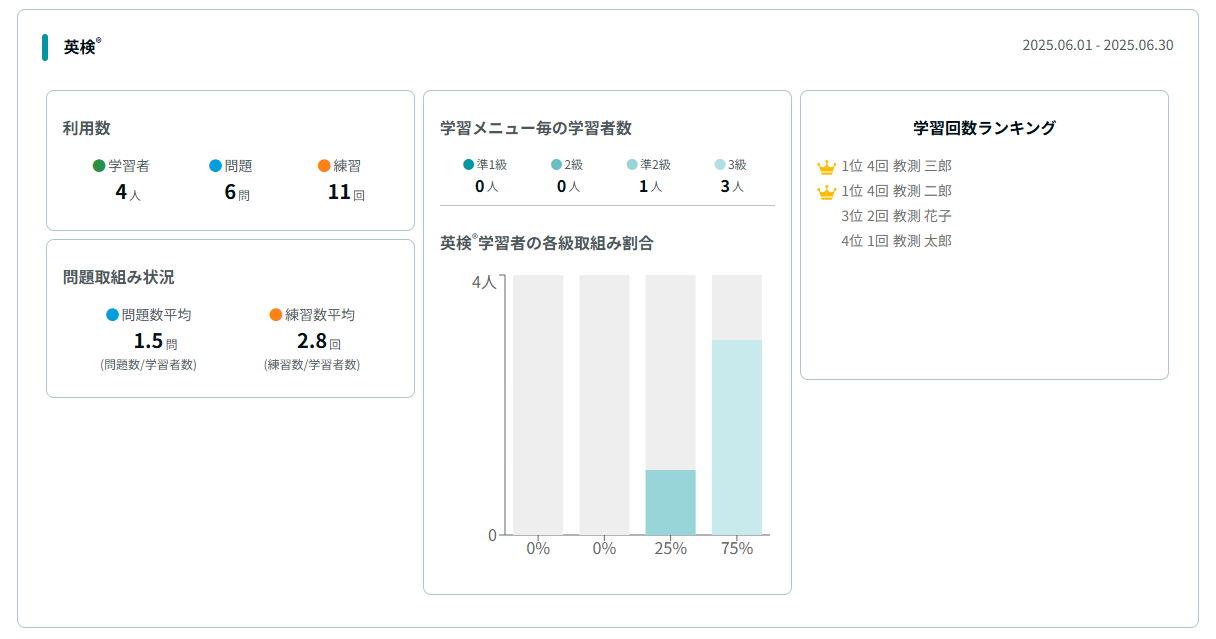Click the 利用数 panel heading
The image size is (1216, 639).
click(86, 128)
